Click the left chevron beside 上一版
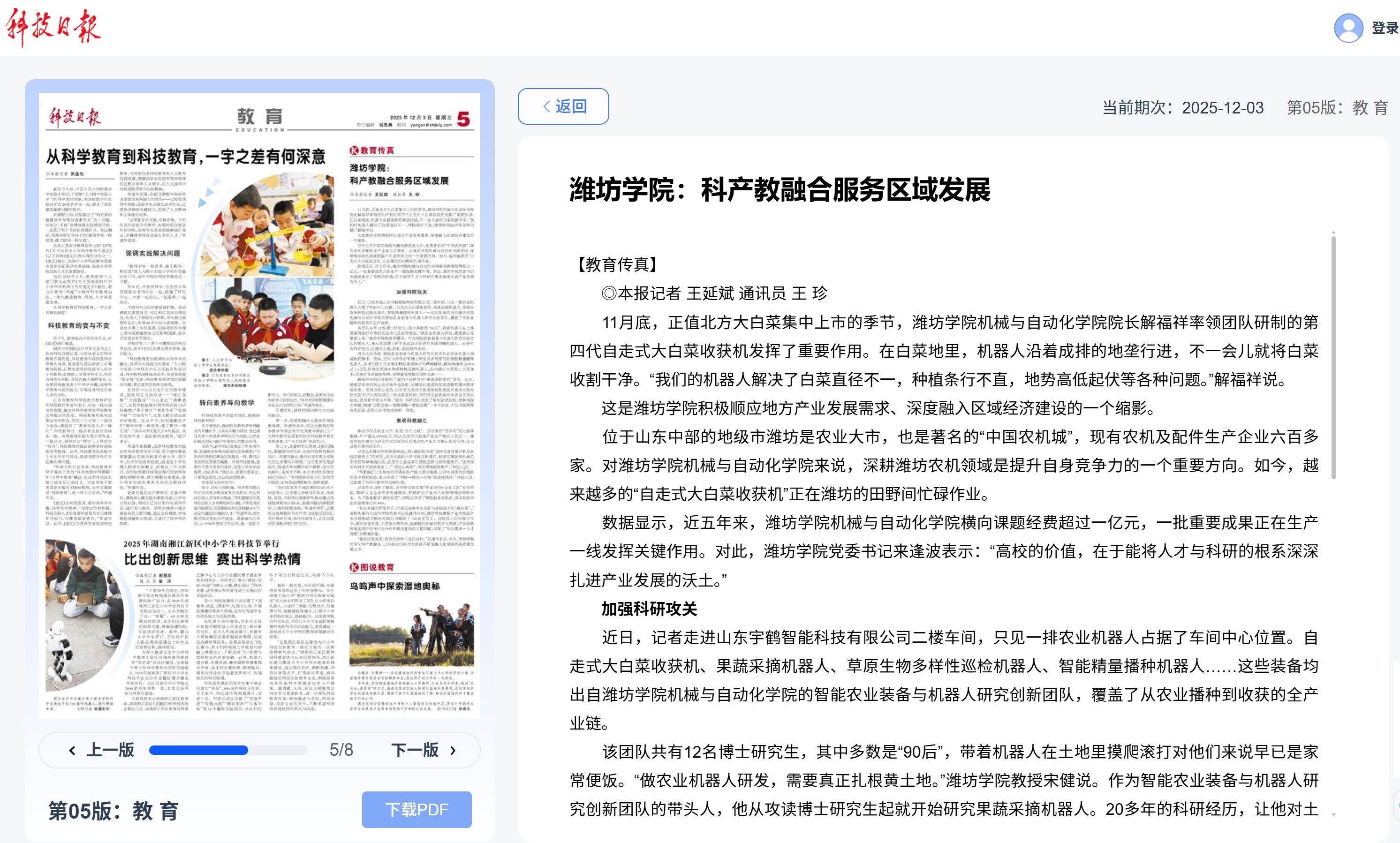1400x843 pixels. pos(72,751)
